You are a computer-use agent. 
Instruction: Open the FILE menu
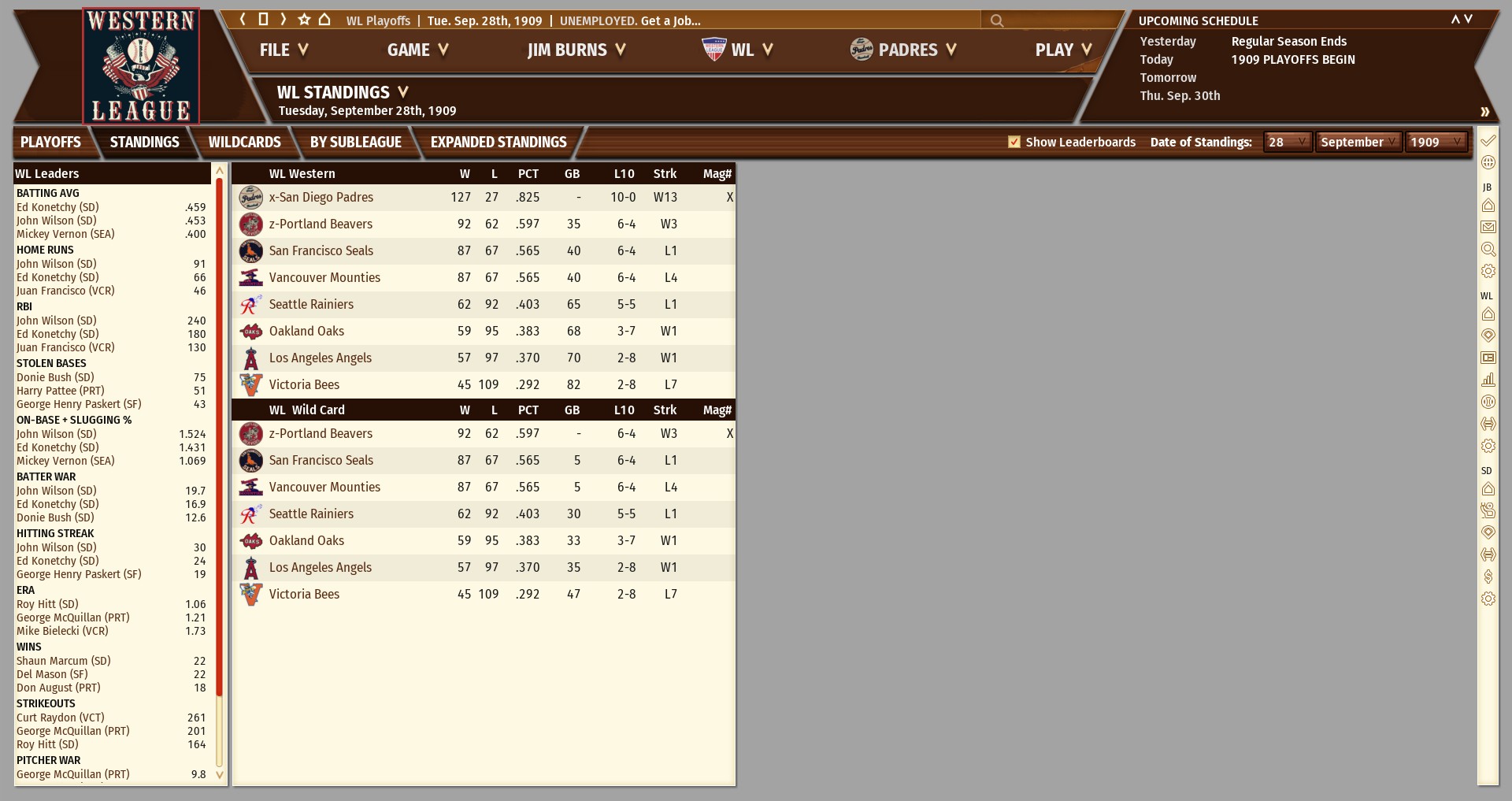284,50
